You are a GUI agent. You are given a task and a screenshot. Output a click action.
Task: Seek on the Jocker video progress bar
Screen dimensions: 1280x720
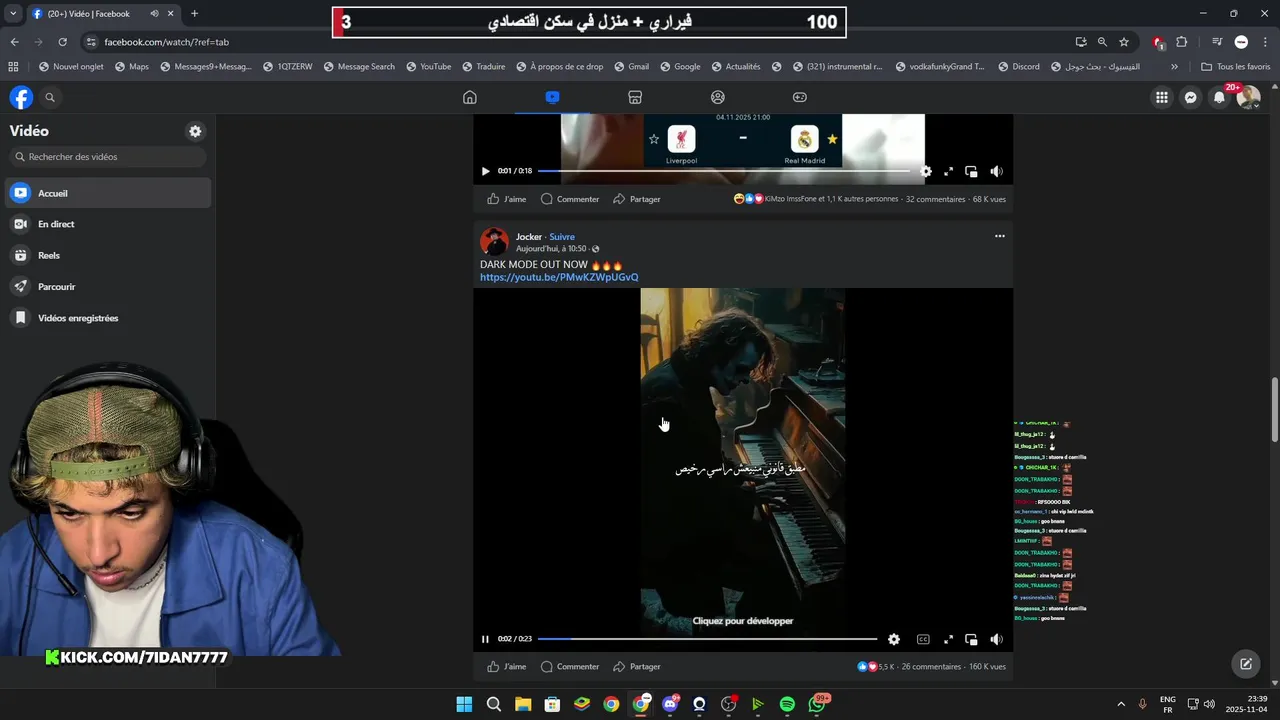point(707,639)
